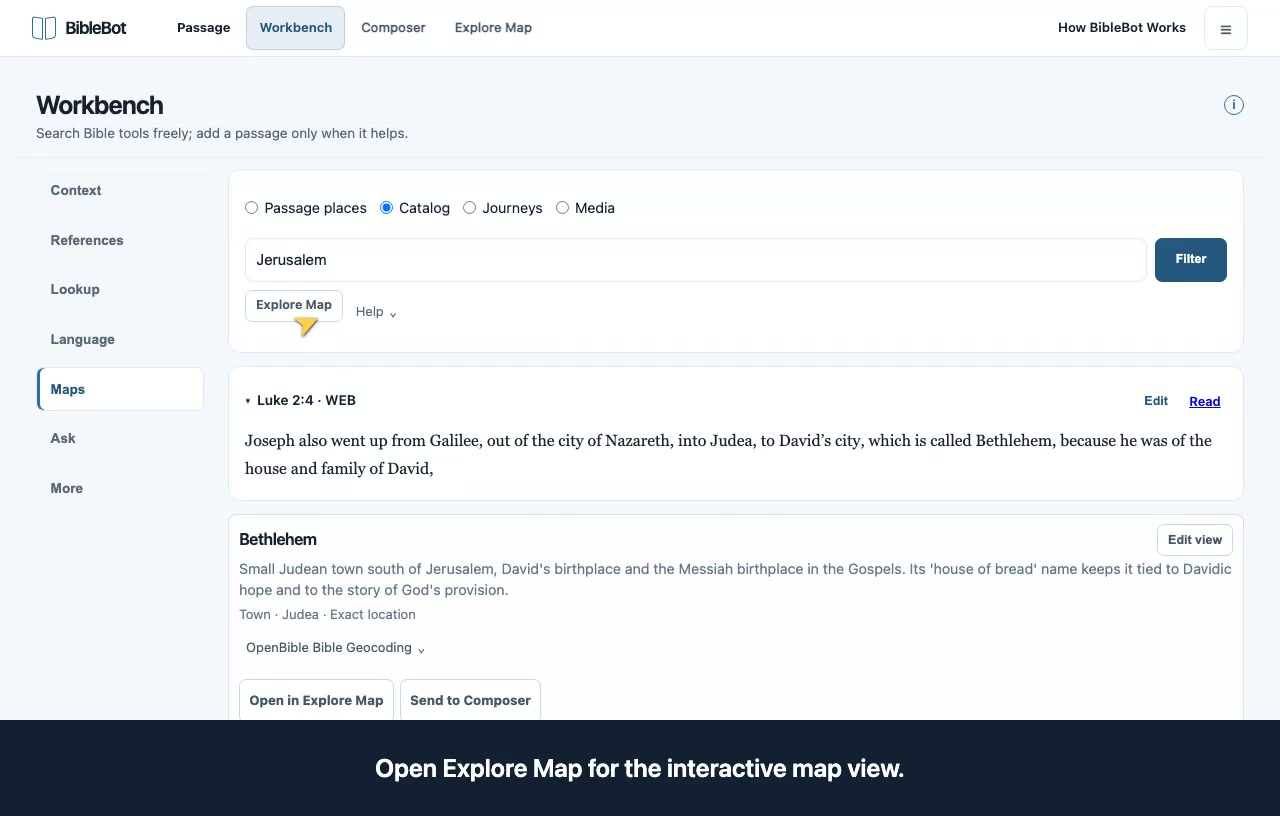Click the BibleBot book logo icon
Screen dimensions: 1280x816
pyautogui.click(x=44, y=28)
